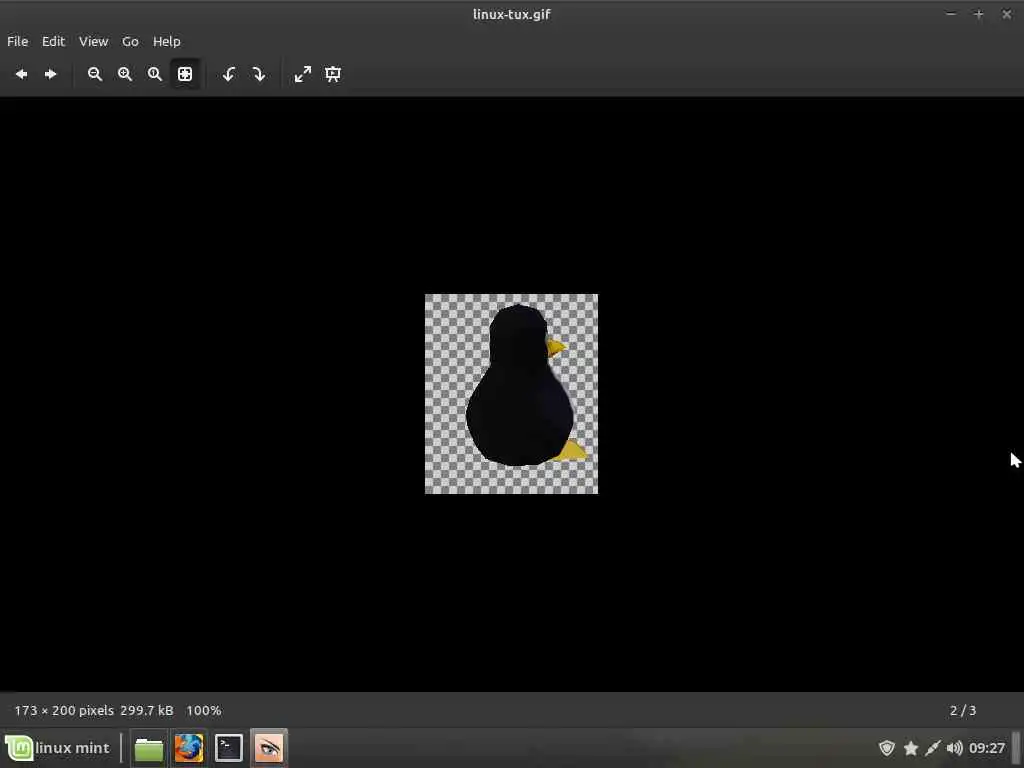Open the Linux Mint start menu

(57, 748)
